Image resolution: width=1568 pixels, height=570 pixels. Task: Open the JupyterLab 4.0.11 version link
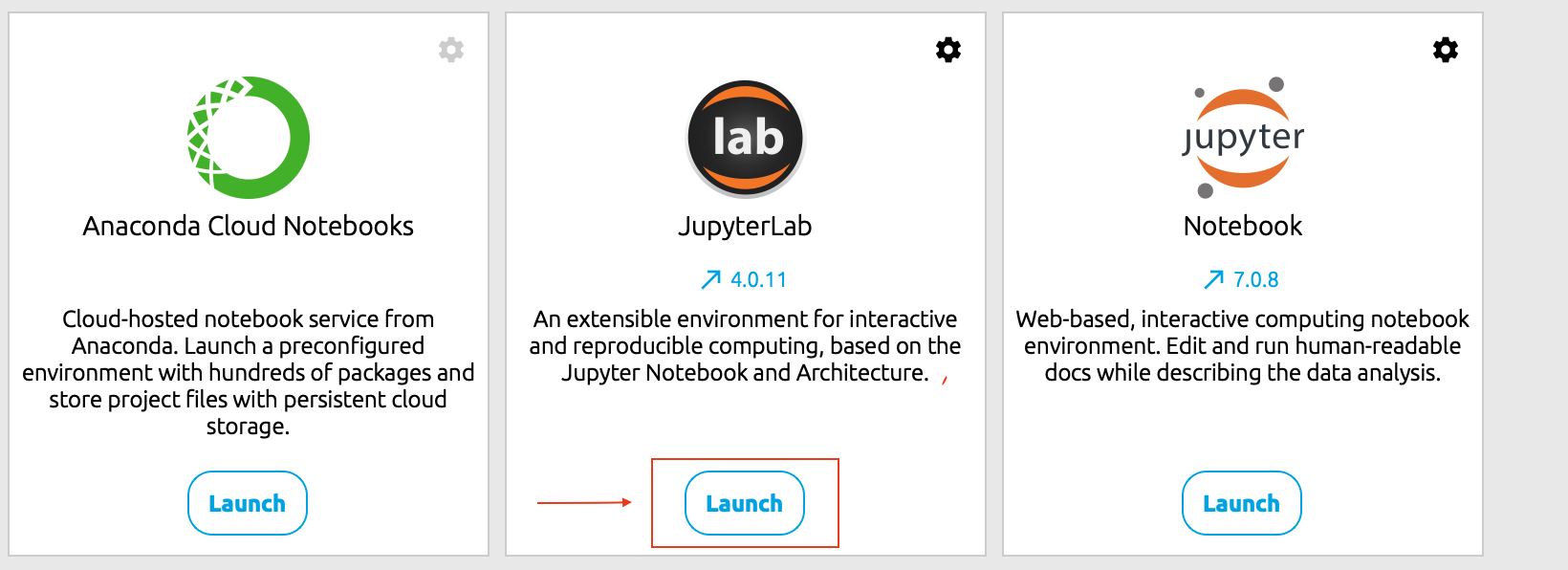pyautogui.click(x=758, y=279)
